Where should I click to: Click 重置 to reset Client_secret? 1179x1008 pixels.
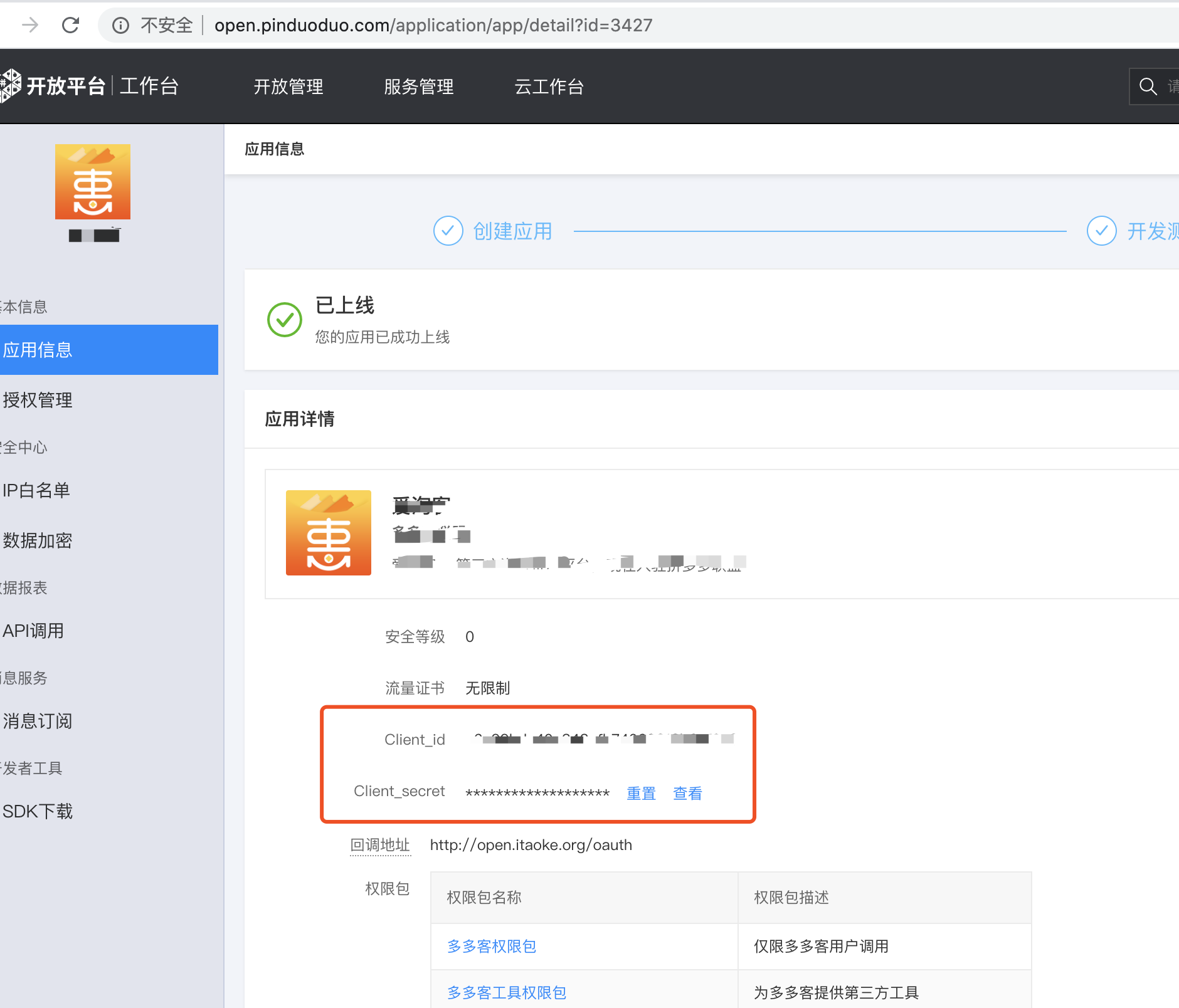[641, 793]
